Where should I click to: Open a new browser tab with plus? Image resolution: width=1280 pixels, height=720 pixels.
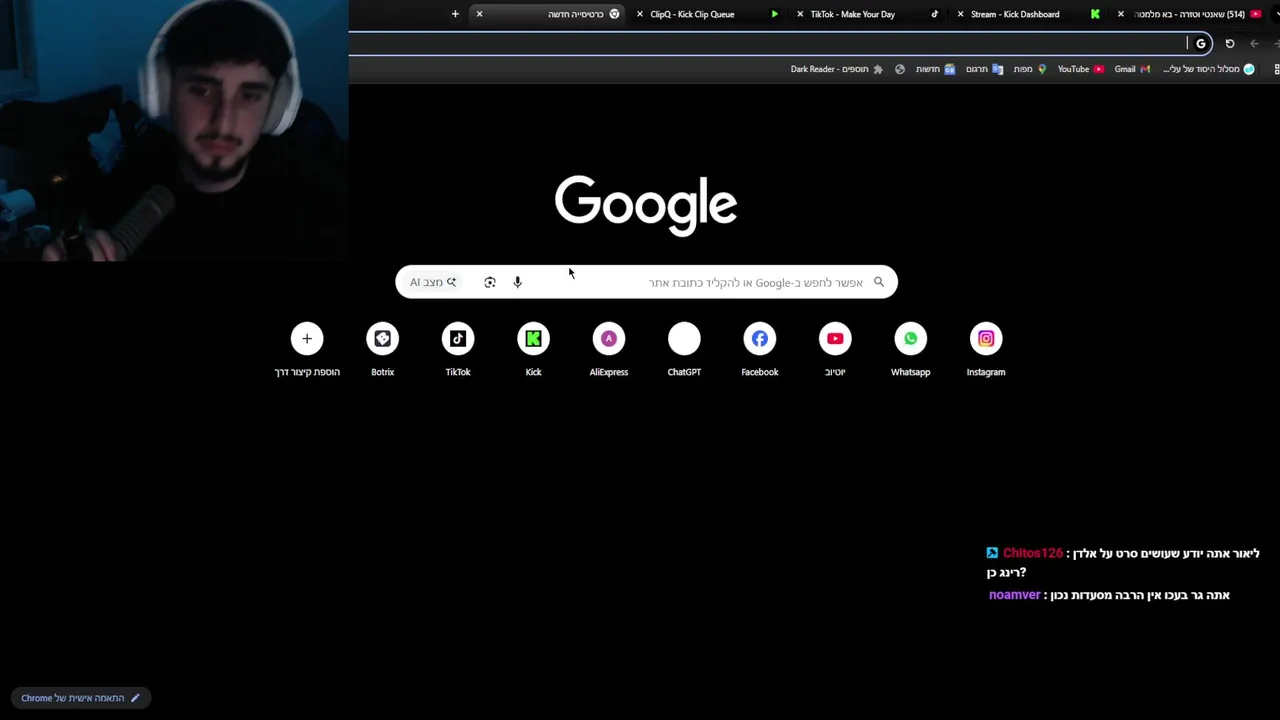point(455,14)
